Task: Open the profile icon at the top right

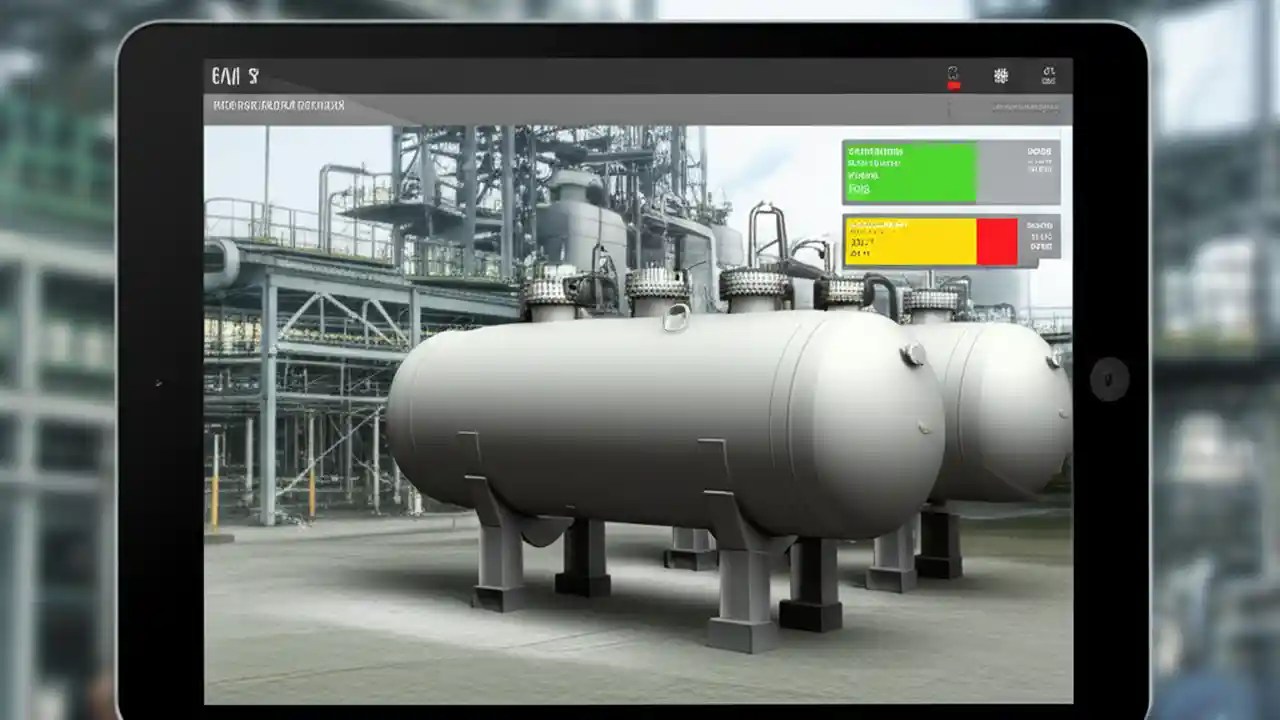Action: (x=1047, y=74)
